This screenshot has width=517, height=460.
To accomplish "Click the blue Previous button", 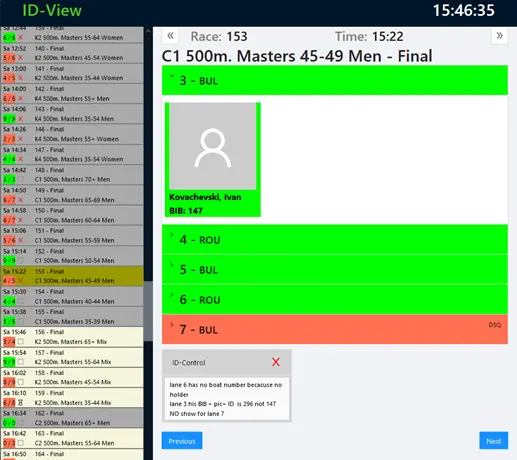I will 182,441.
